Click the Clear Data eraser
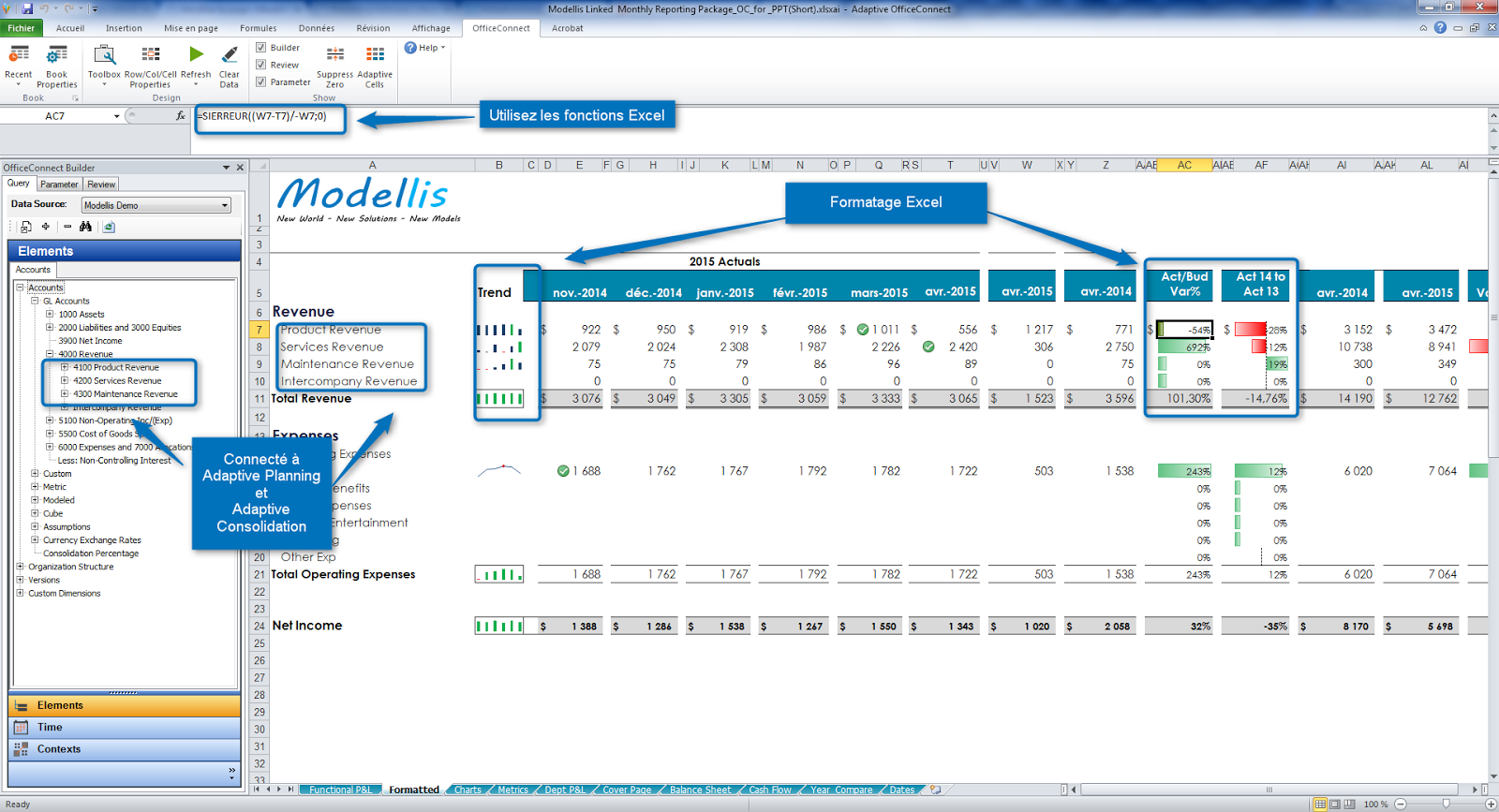This screenshot has width=1499, height=812. 230,54
